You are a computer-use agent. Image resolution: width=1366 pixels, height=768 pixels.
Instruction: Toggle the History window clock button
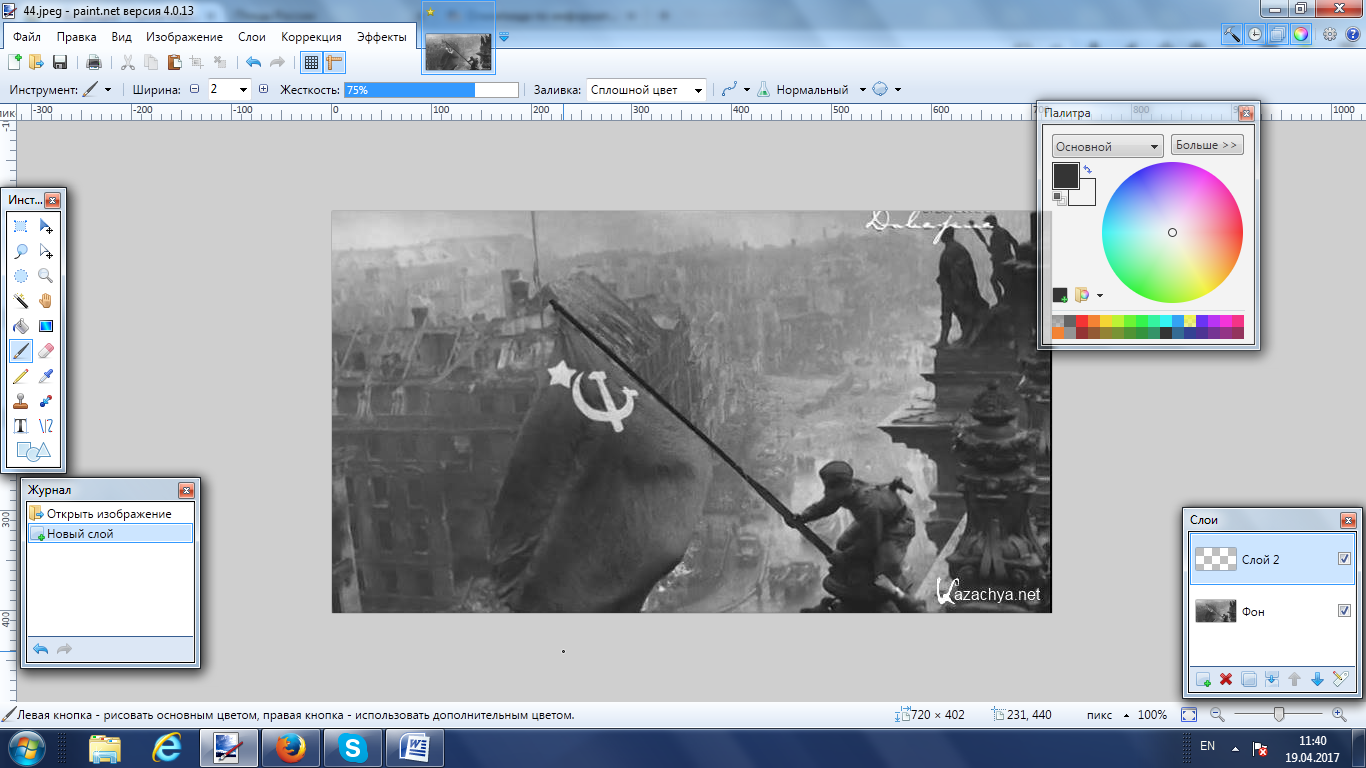click(x=1255, y=34)
